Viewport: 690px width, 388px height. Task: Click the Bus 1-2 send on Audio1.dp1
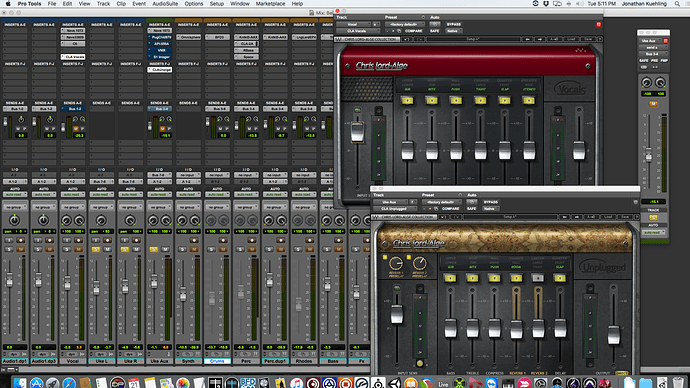click(15, 109)
